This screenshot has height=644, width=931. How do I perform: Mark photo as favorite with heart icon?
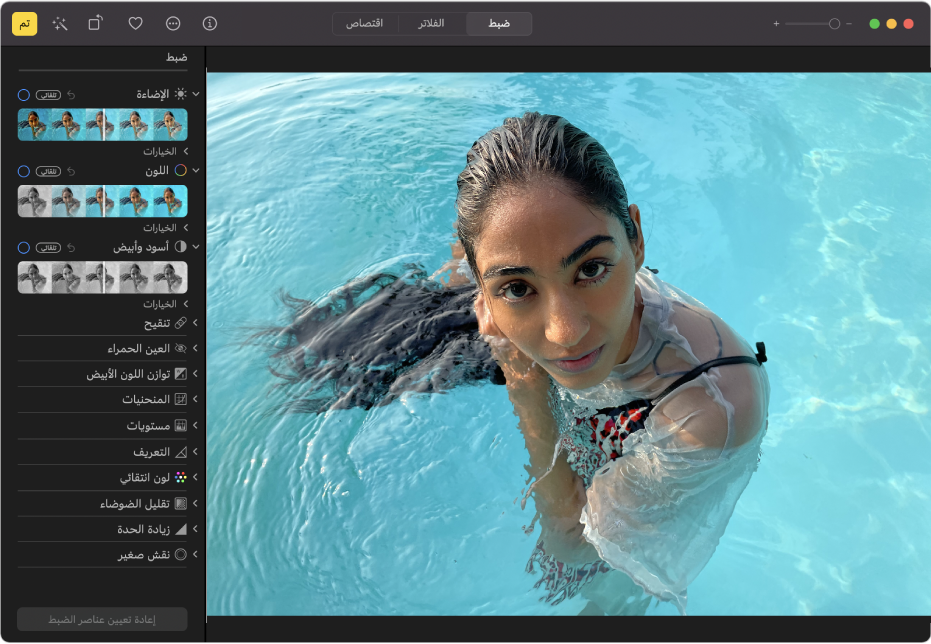point(135,23)
